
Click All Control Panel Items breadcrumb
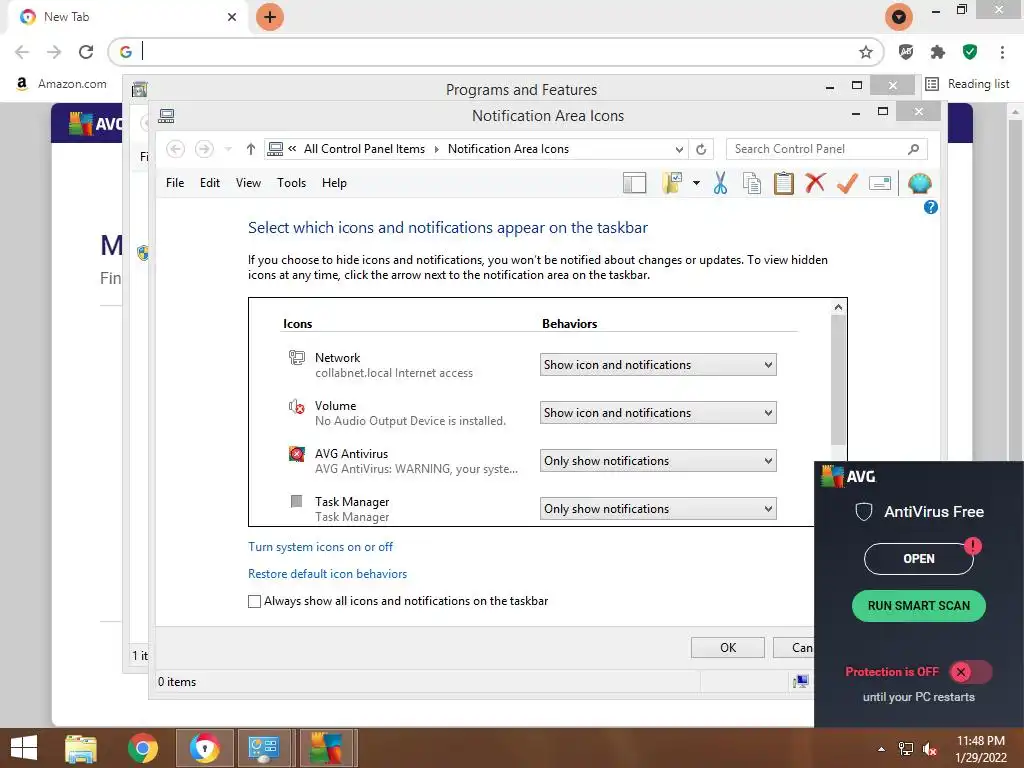click(364, 150)
